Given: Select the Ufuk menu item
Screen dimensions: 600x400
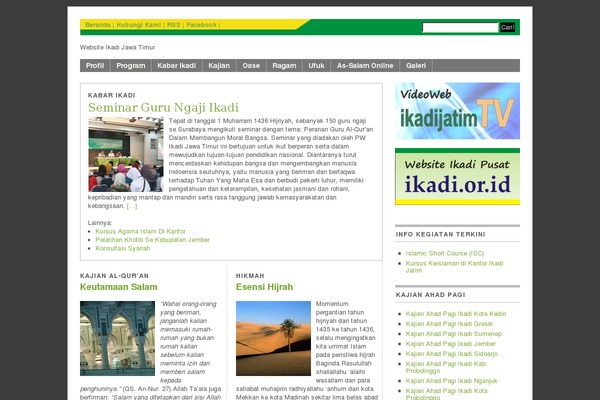Looking at the screenshot, I should coord(316,65).
